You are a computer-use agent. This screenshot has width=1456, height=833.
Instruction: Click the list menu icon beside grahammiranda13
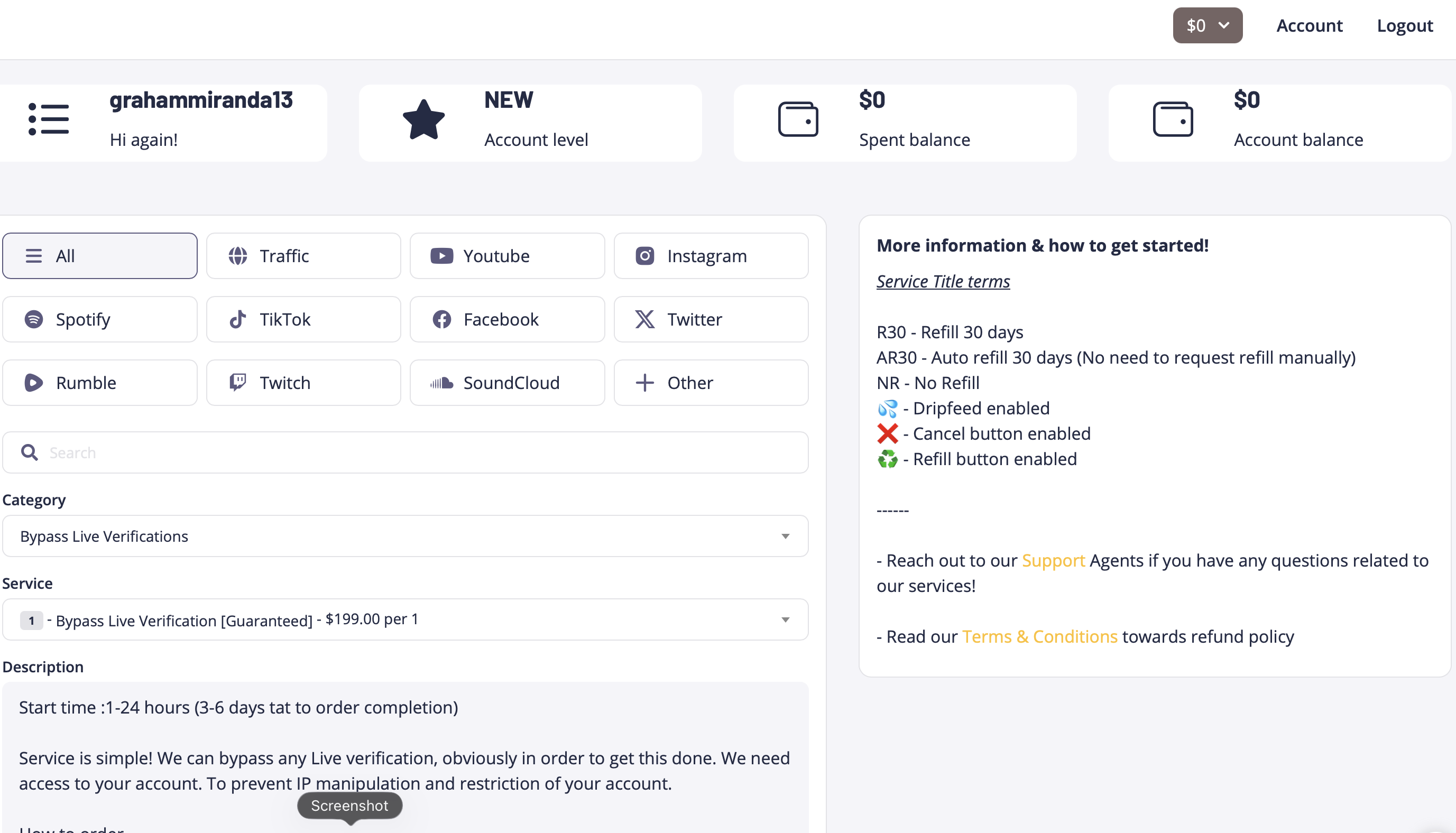click(49, 119)
